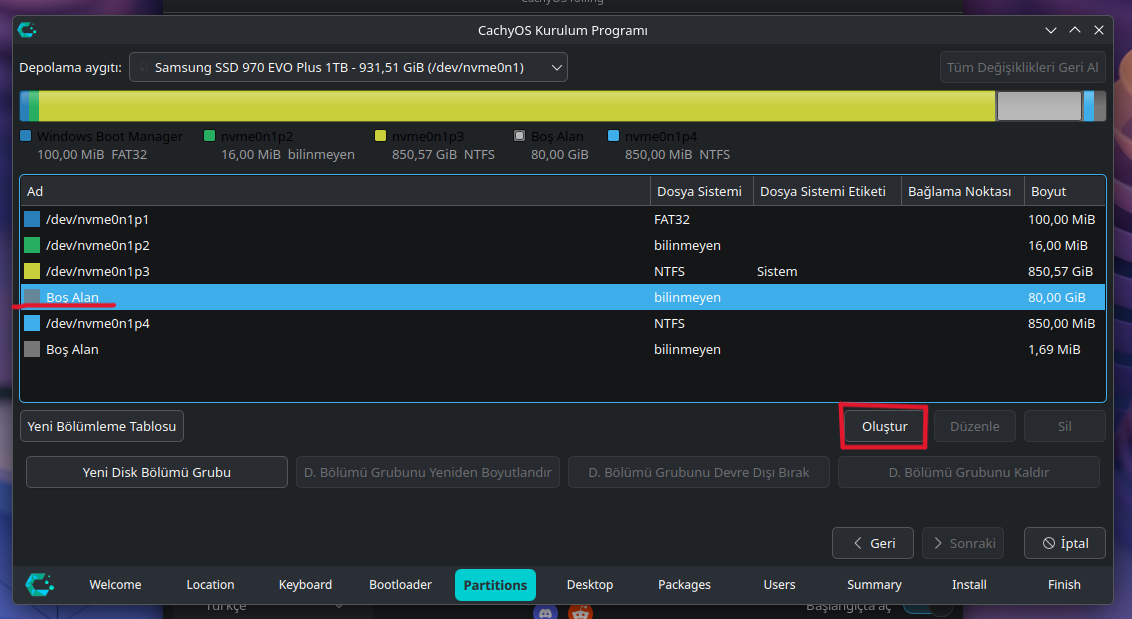Open the Bootloader step
This screenshot has width=1132, height=619.
tap(400, 584)
